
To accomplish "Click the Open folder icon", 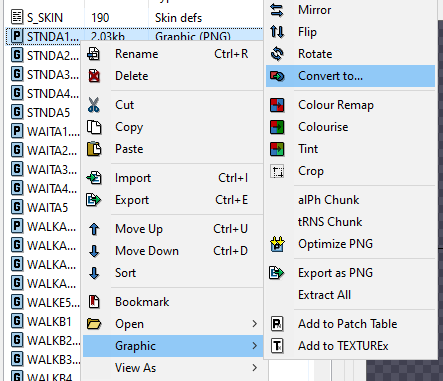I will 94,324.
